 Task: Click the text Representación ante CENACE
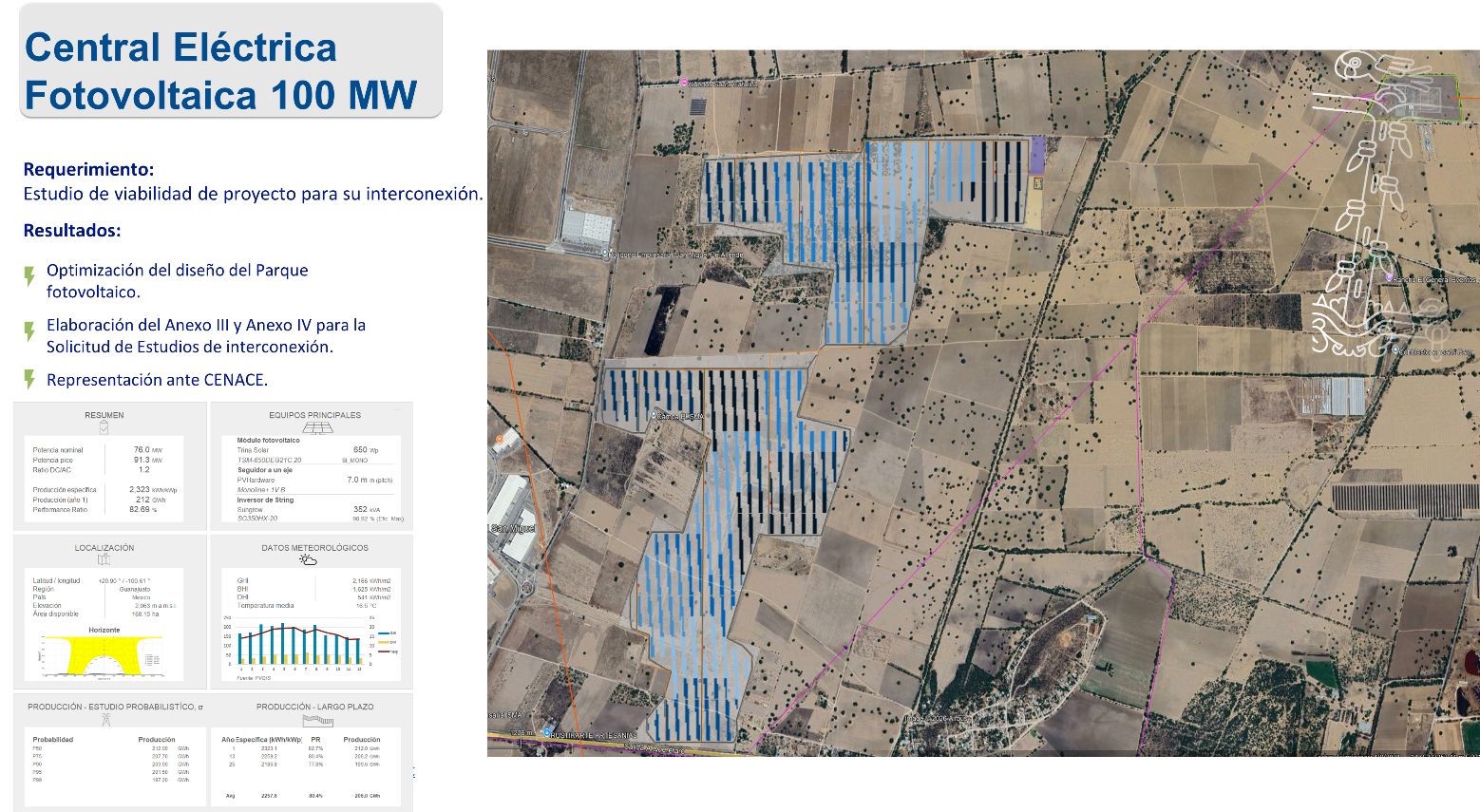coord(157,380)
